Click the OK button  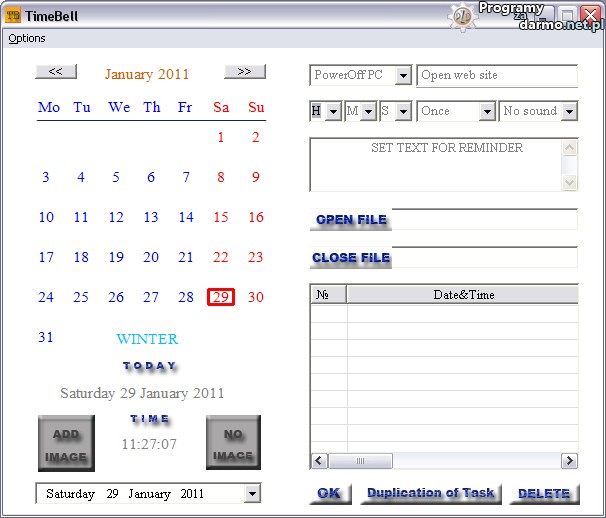tap(328, 494)
